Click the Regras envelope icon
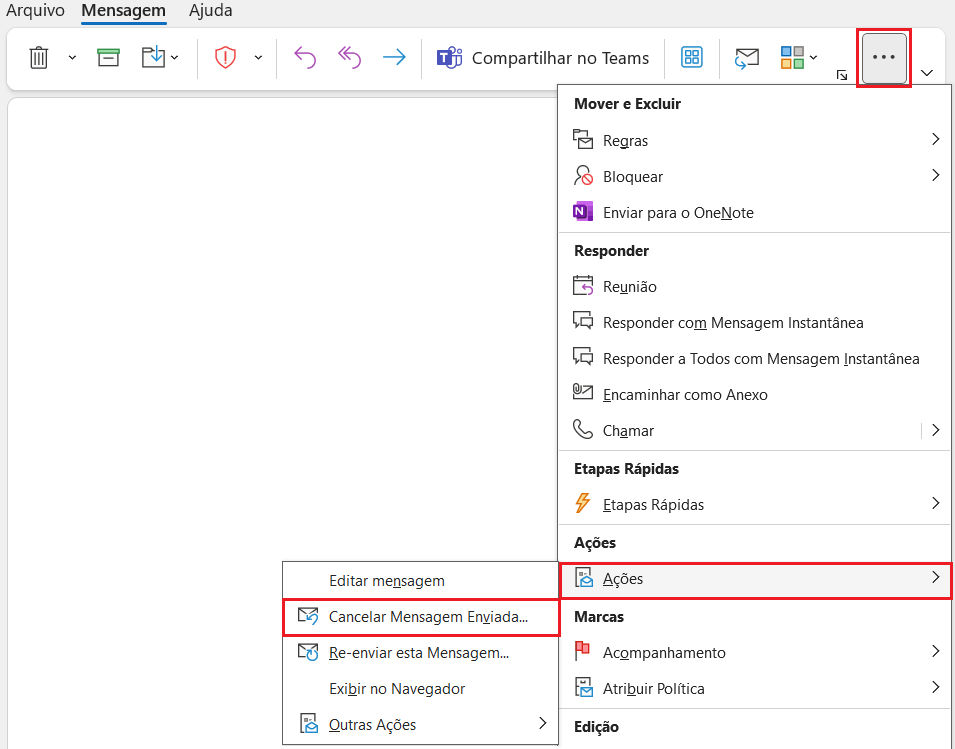955x749 pixels. coord(583,139)
